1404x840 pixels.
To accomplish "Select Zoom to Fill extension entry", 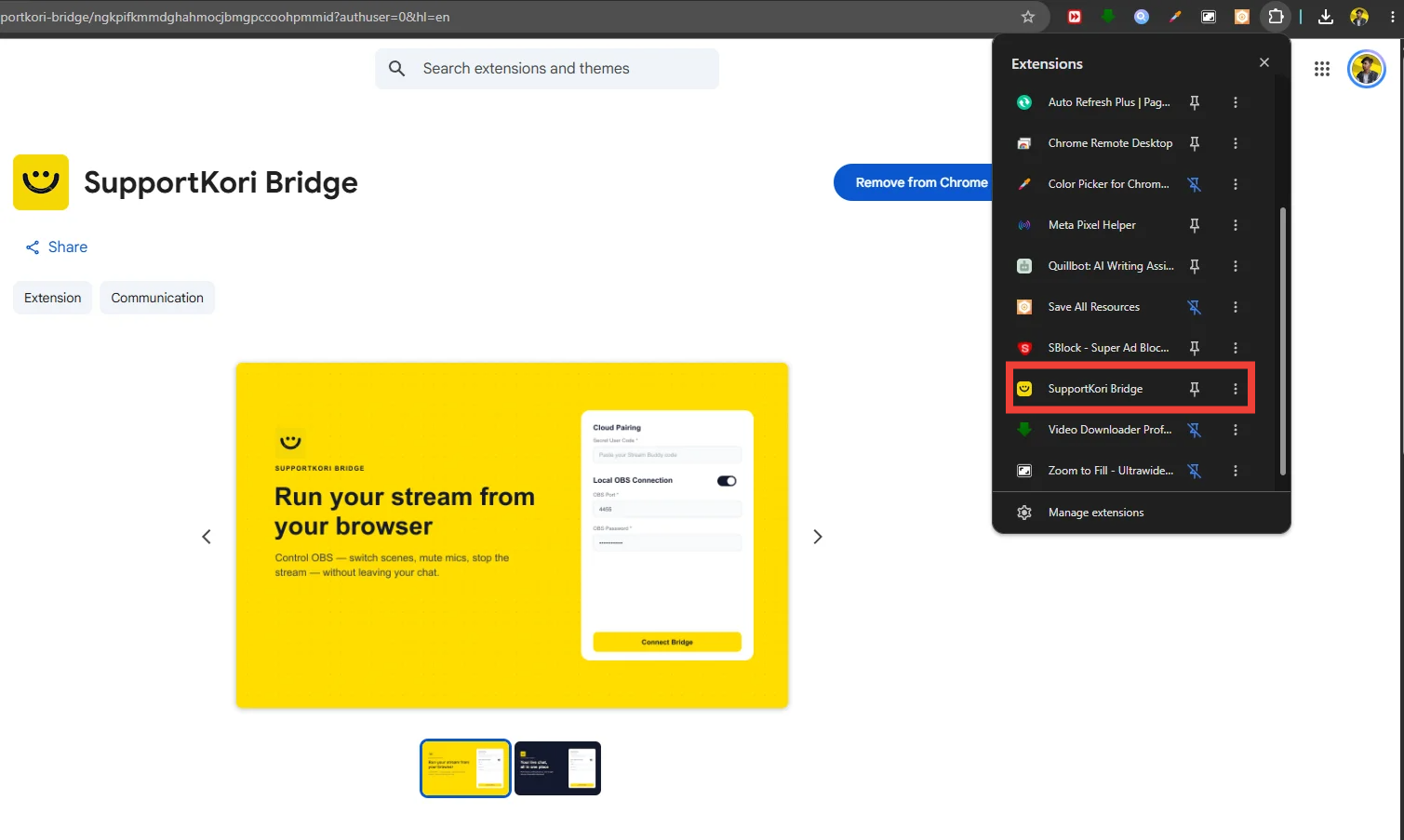I will pyautogui.click(x=1110, y=471).
